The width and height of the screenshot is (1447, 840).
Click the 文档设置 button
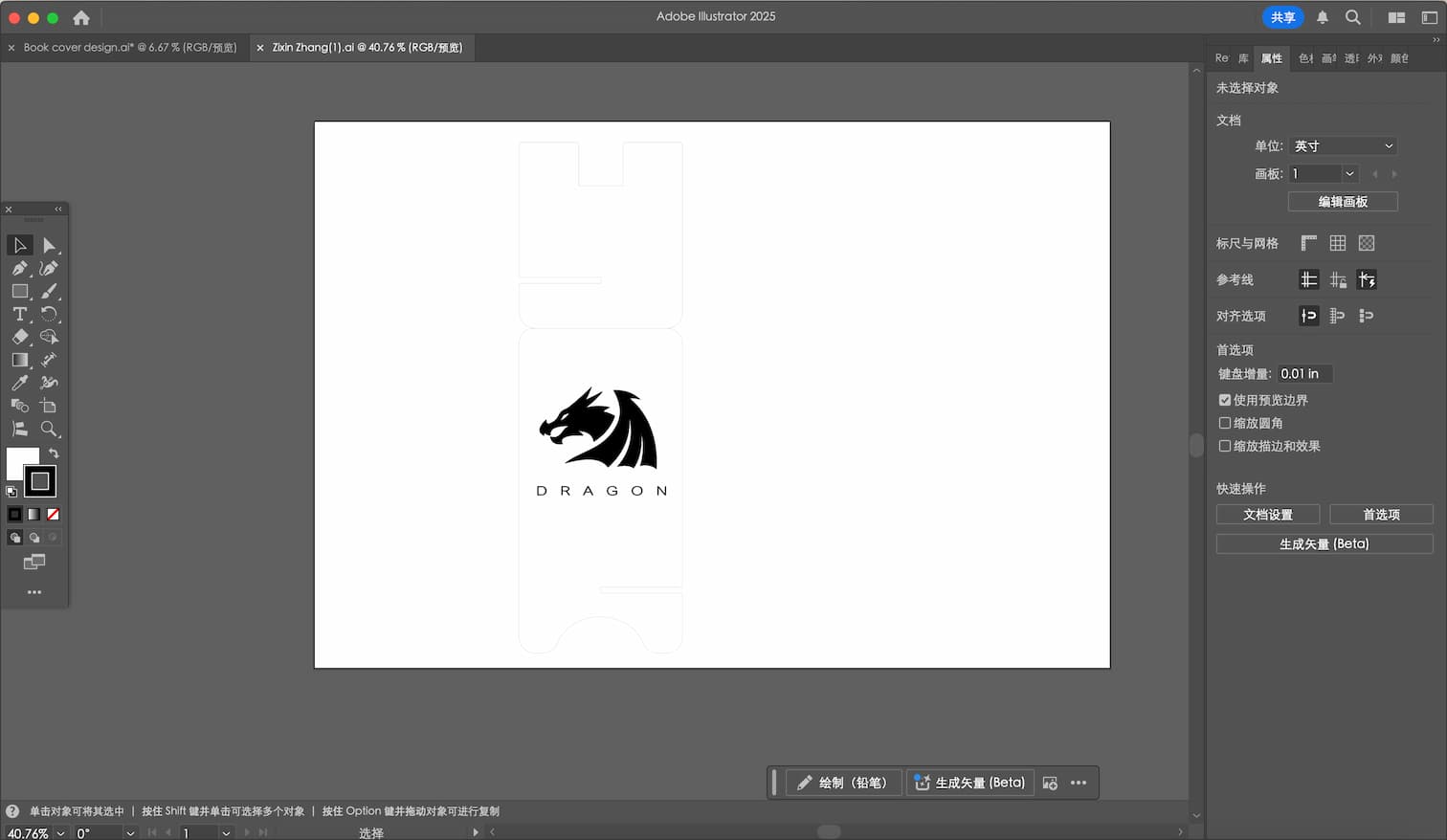click(1267, 515)
